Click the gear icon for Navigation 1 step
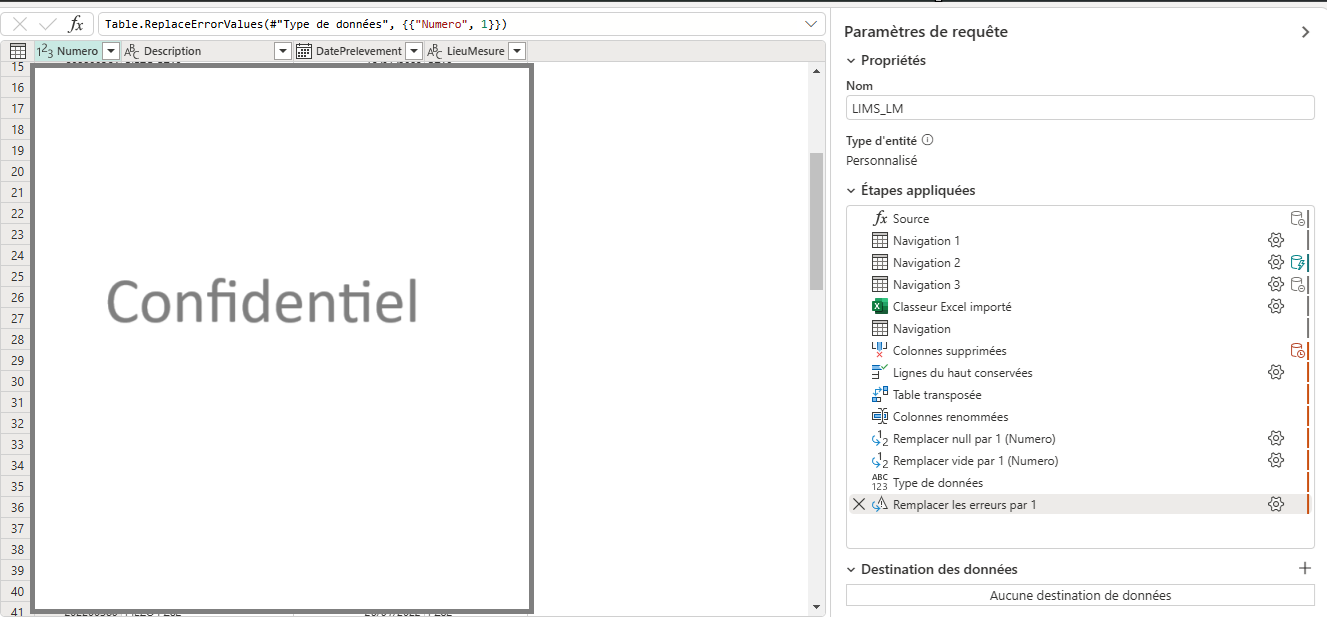Screen dimensions: 1327x618 click(x=1275, y=240)
